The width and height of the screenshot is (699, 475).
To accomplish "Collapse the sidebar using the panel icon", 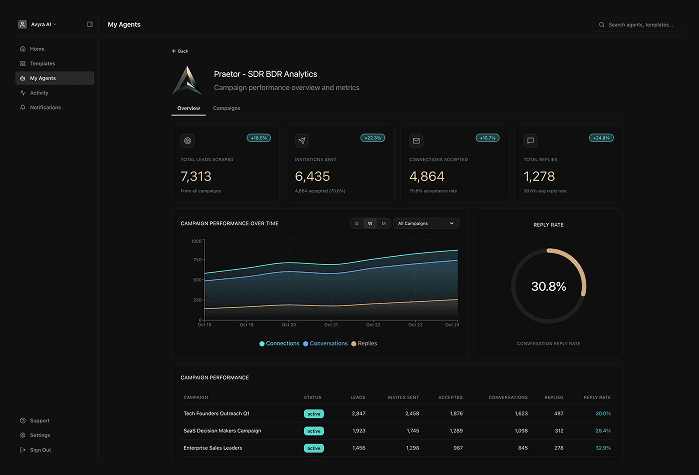I will coord(90,24).
